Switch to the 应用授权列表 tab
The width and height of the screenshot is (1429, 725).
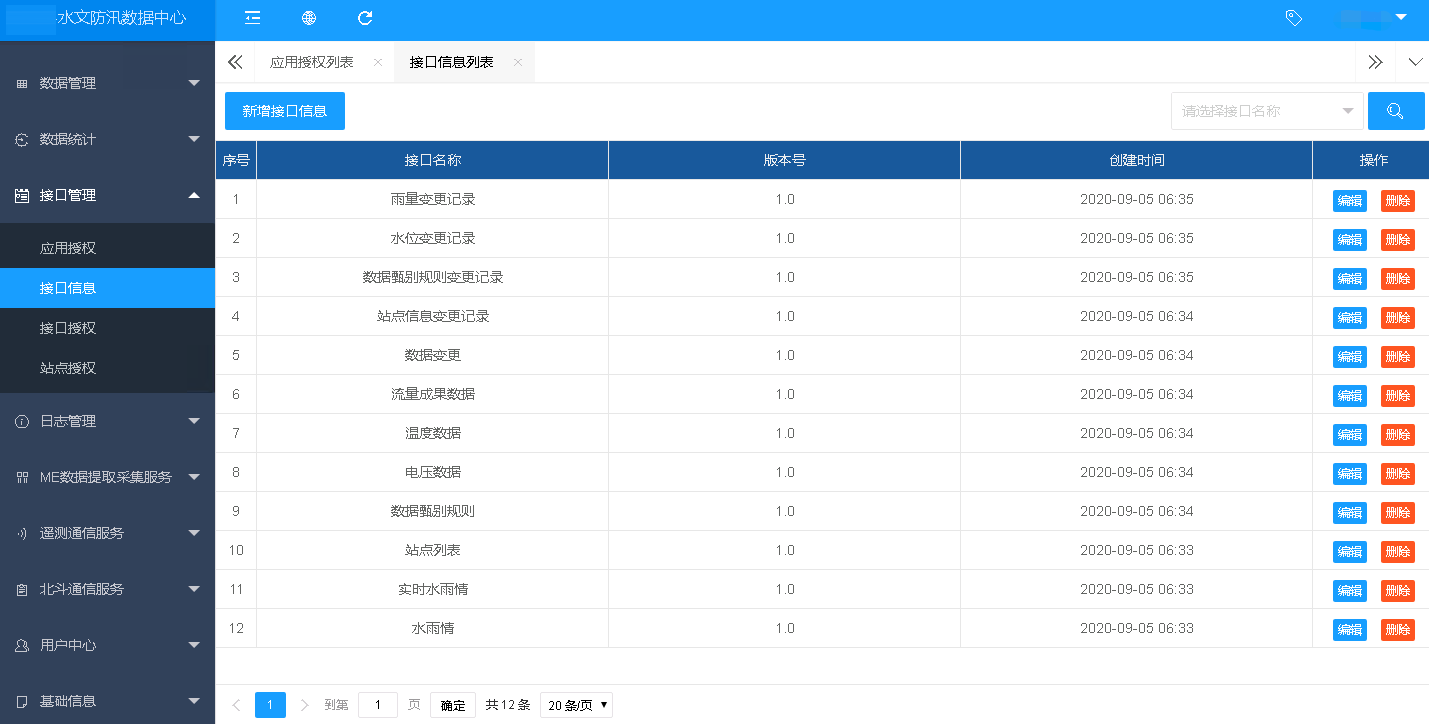pos(311,61)
